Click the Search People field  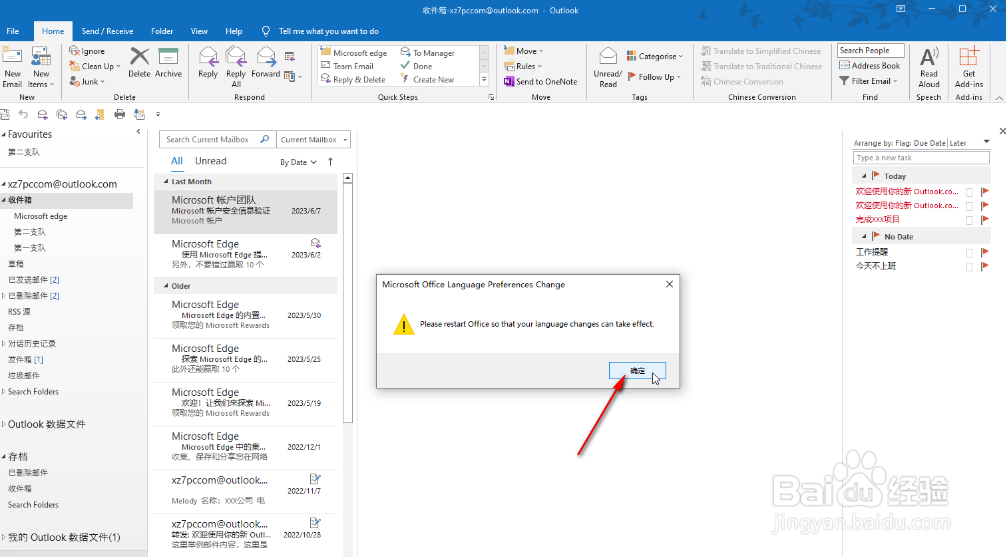871,50
